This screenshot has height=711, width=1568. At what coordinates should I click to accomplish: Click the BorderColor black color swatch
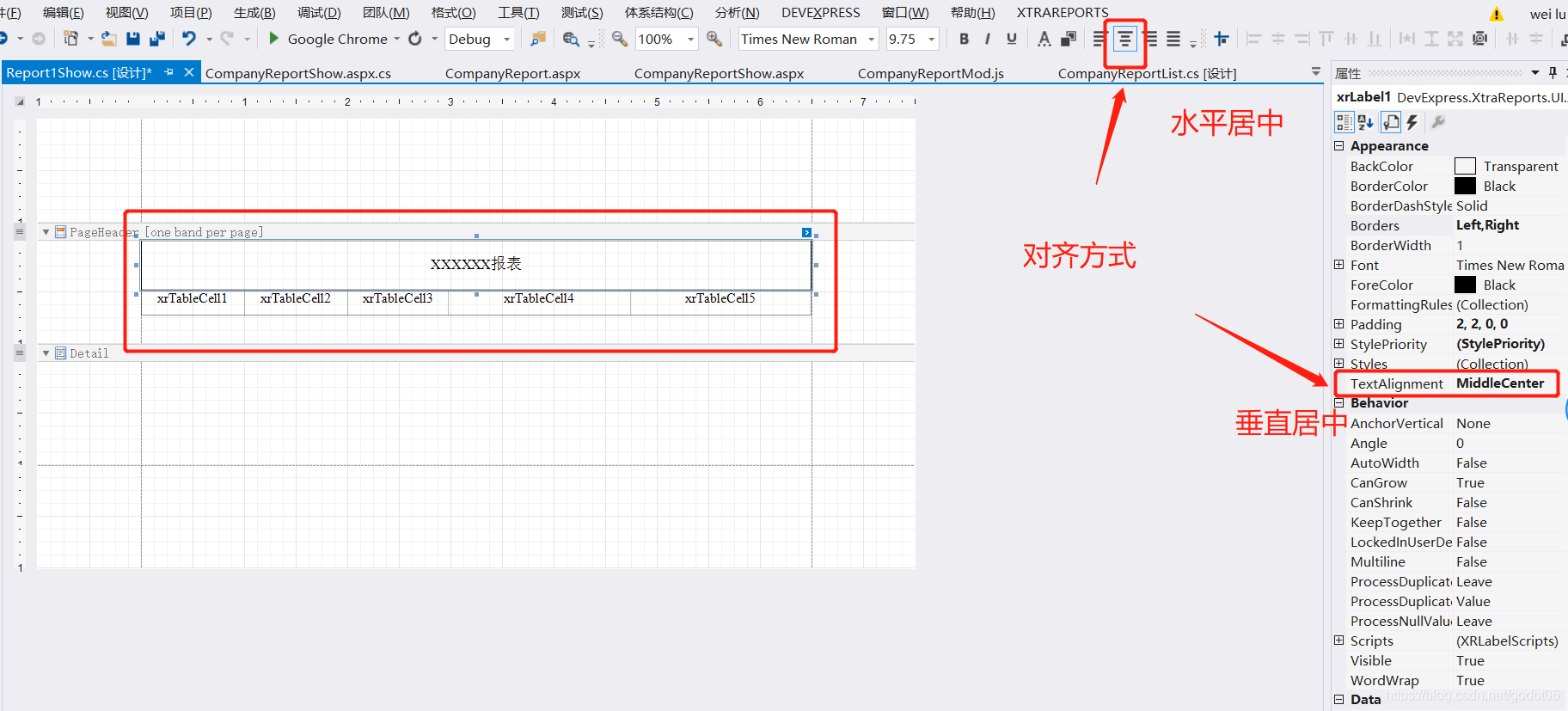pos(1465,187)
